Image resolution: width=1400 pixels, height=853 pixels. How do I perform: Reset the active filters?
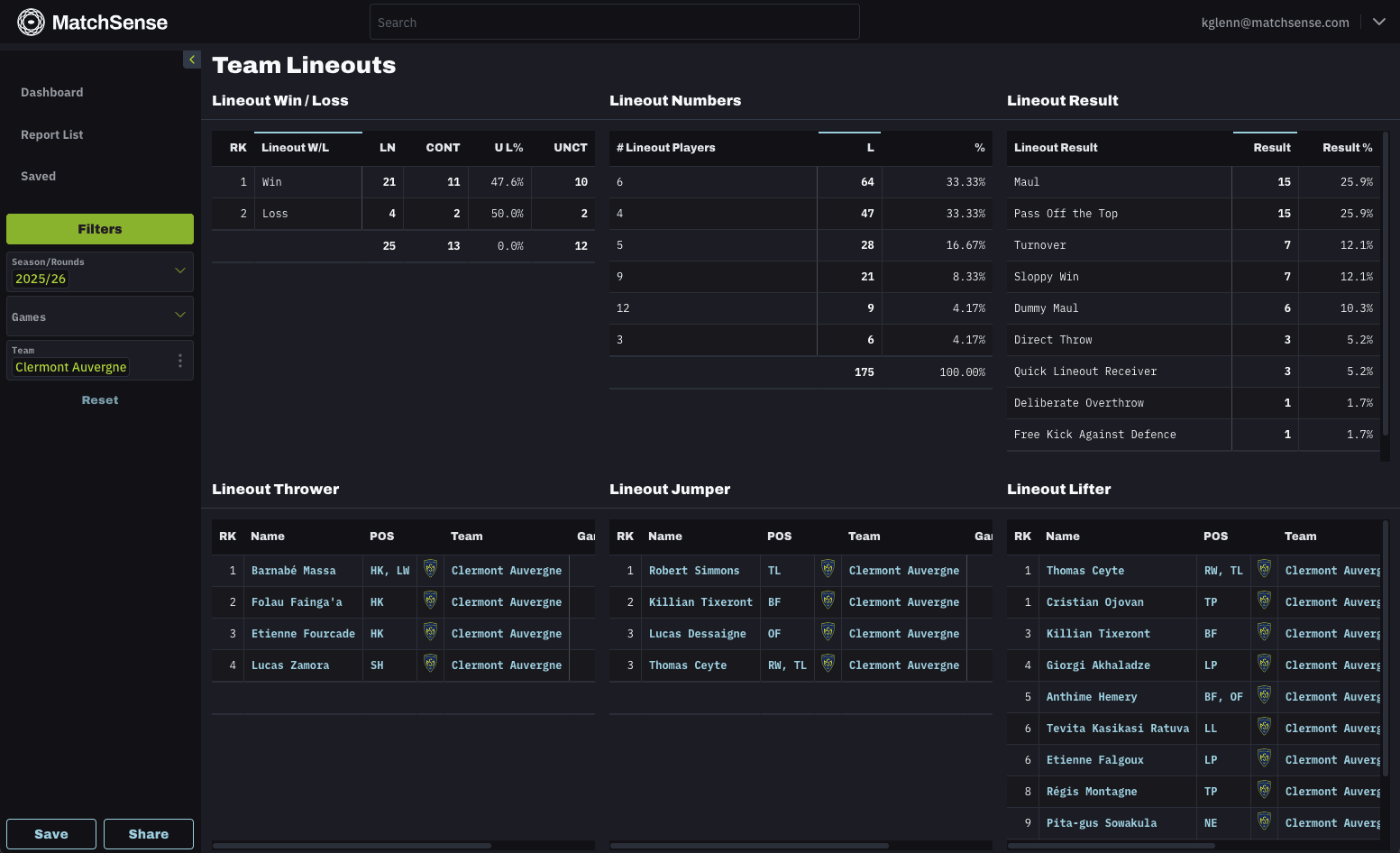(x=99, y=399)
